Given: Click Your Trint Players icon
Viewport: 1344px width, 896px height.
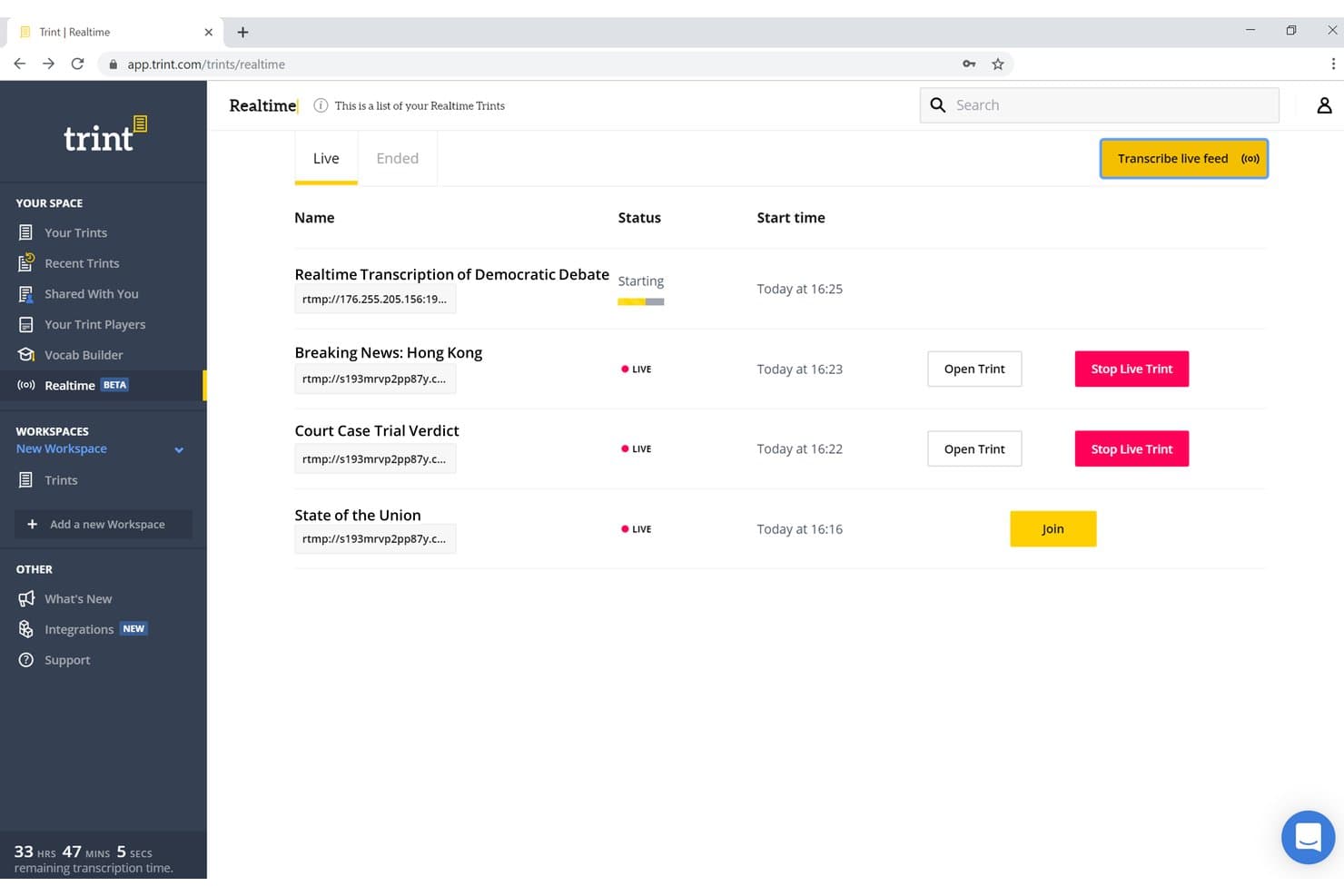Looking at the screenshot, I should [x=25, y=324].
